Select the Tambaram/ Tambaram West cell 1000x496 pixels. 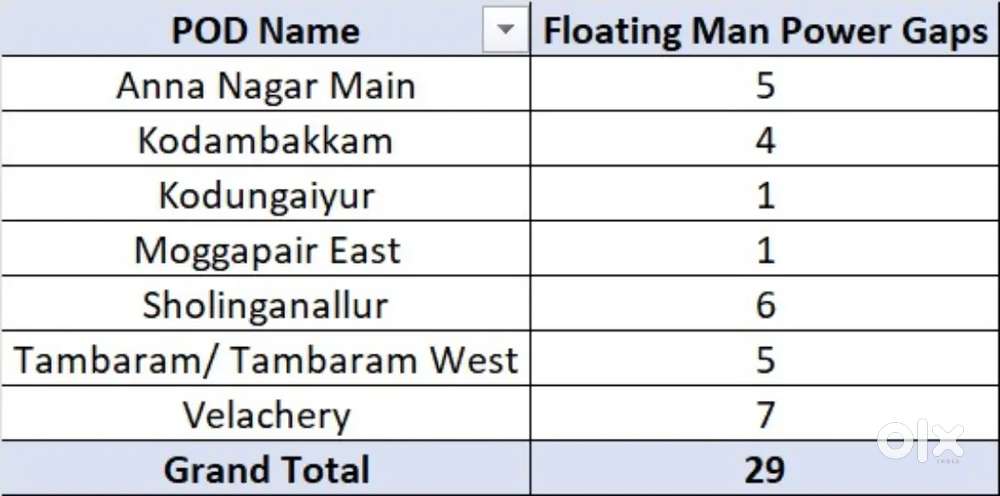click(x=265, y=360)
